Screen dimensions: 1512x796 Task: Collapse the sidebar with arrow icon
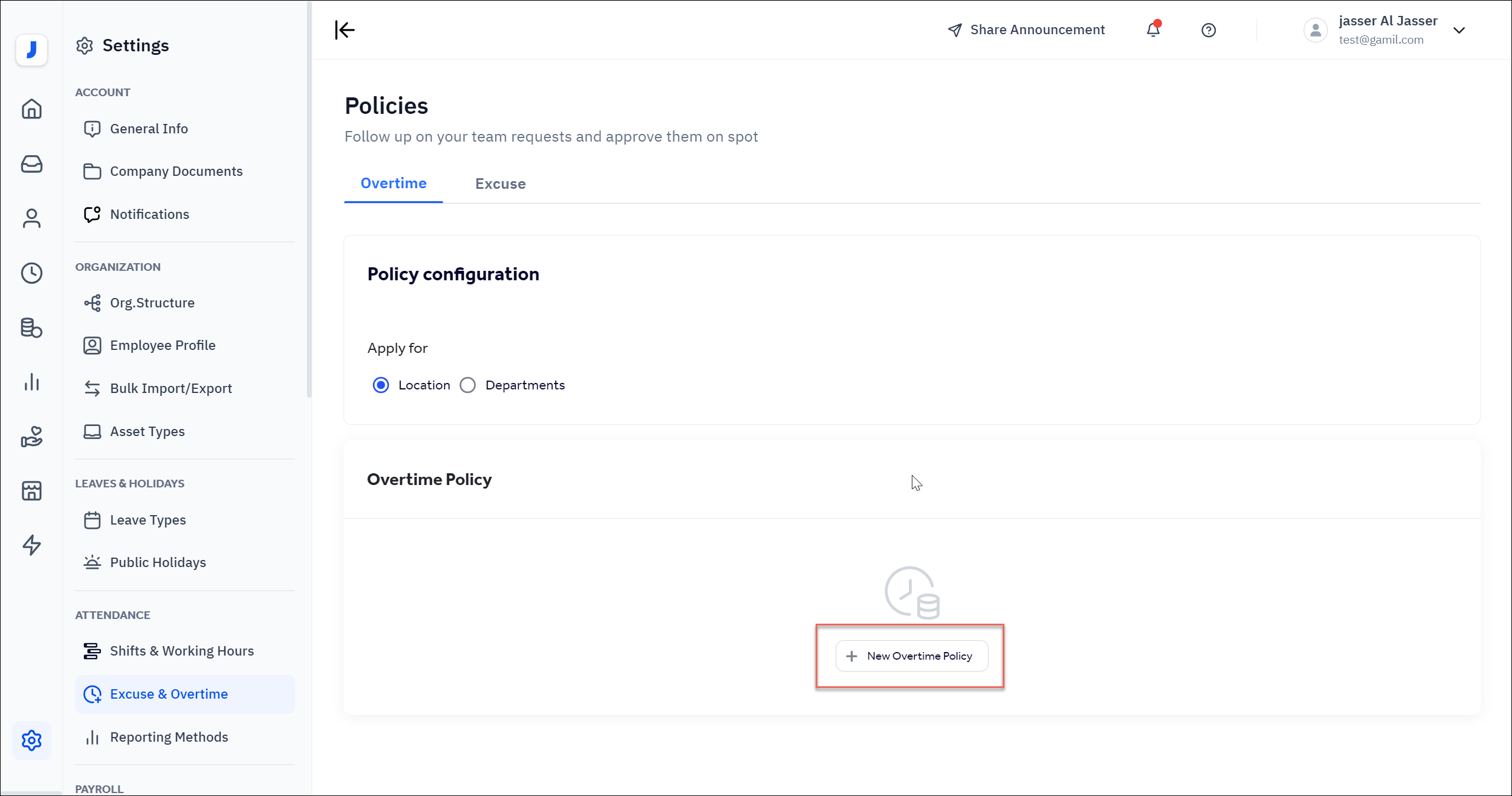coord(345,30)
